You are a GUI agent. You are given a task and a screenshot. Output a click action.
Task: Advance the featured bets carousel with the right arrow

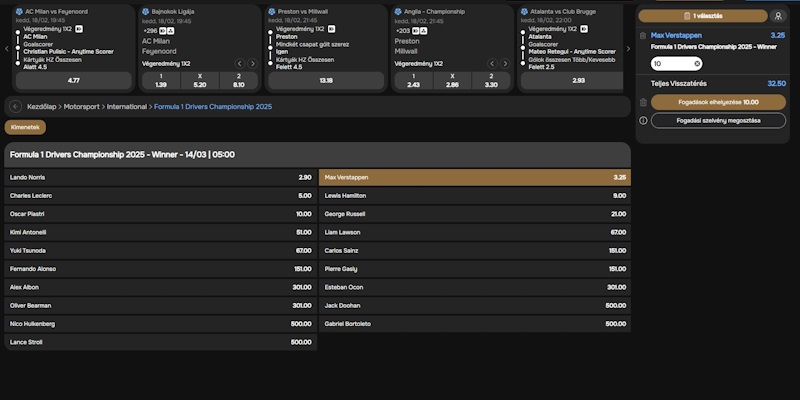[628, 48]
